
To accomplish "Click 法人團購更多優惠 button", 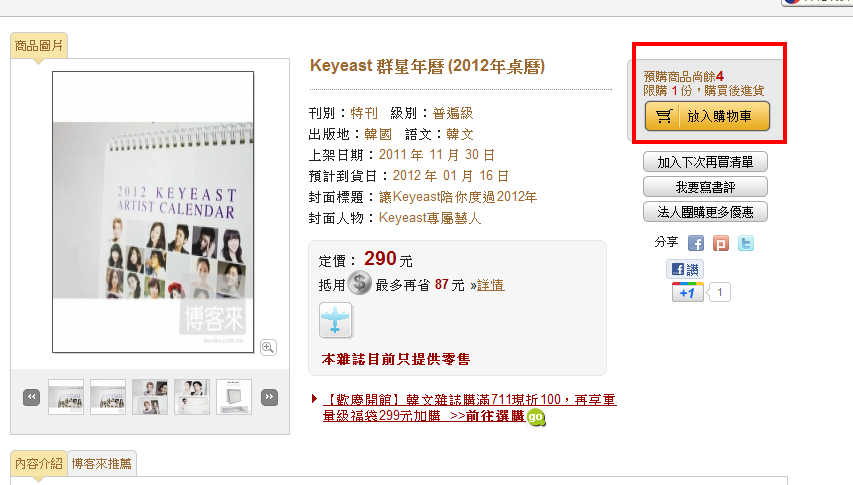I will tap(705, 212).
